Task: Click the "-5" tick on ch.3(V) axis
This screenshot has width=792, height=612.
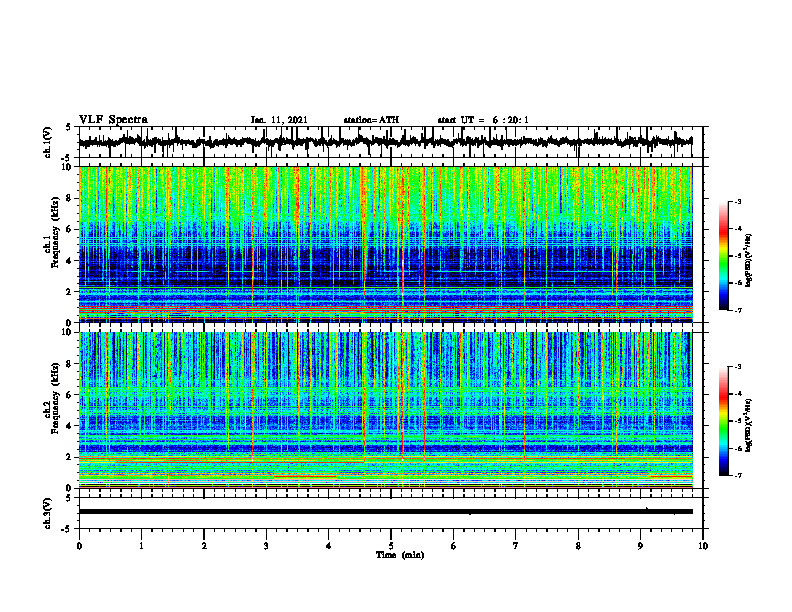Action: pyautogui.click(x=67, y=529)
